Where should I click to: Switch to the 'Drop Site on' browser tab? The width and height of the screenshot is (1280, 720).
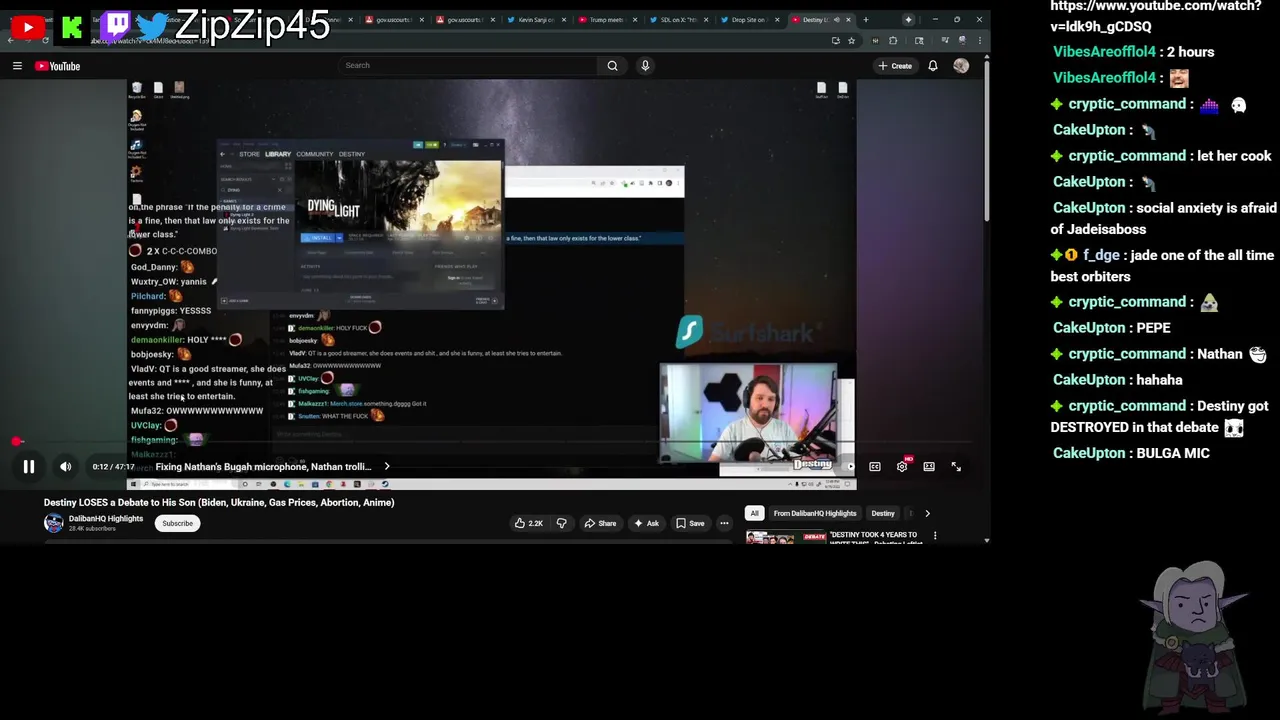tap(748, 19)
